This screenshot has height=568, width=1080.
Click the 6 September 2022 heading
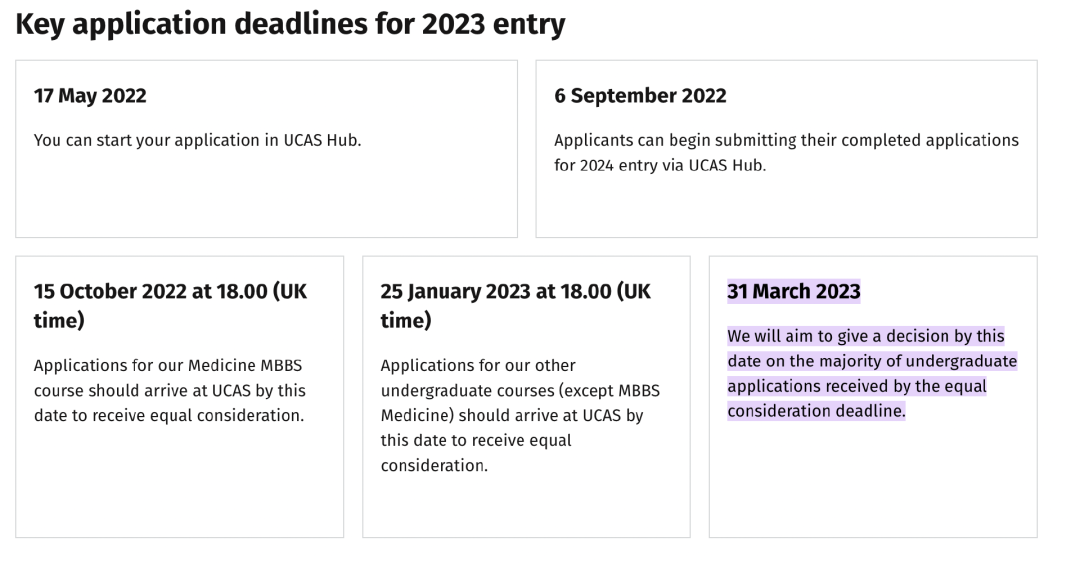[x=640, y=96]
